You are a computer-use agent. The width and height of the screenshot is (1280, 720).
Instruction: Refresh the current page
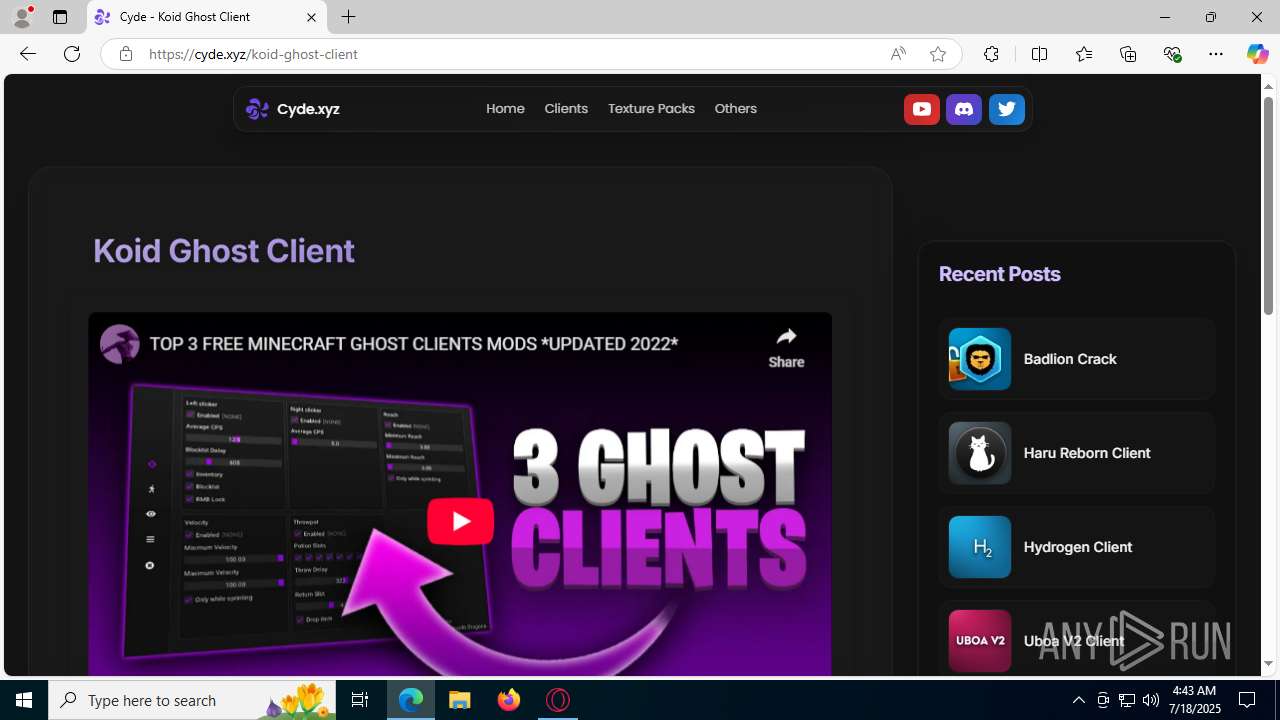coord(72,54)
